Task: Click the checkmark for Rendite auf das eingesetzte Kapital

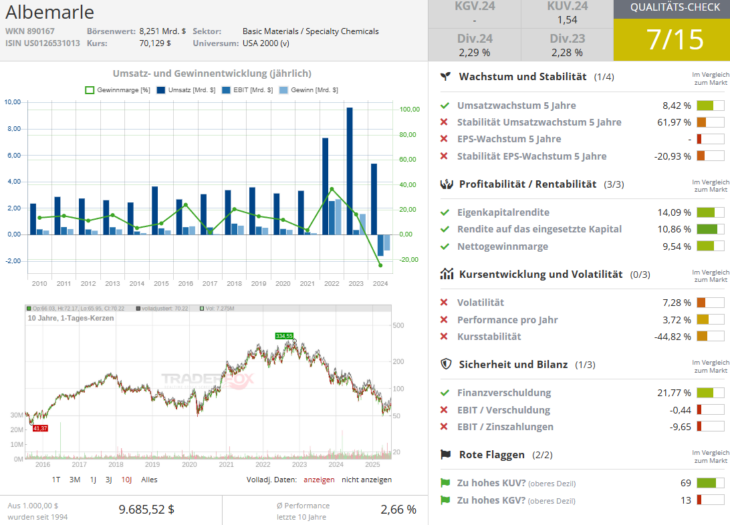Action: (445, 229)
